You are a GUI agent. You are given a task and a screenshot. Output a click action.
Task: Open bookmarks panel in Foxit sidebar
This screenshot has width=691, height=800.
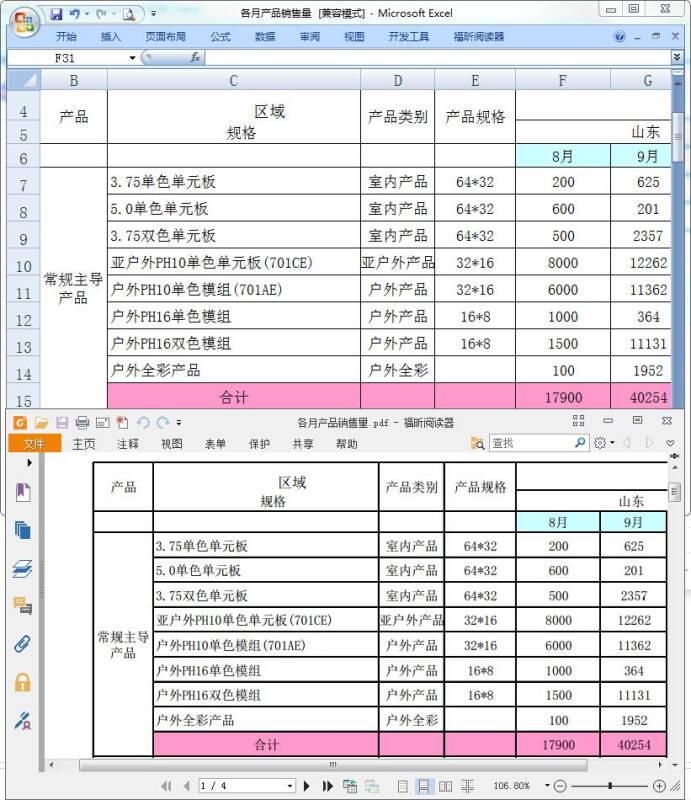(22, 492)
